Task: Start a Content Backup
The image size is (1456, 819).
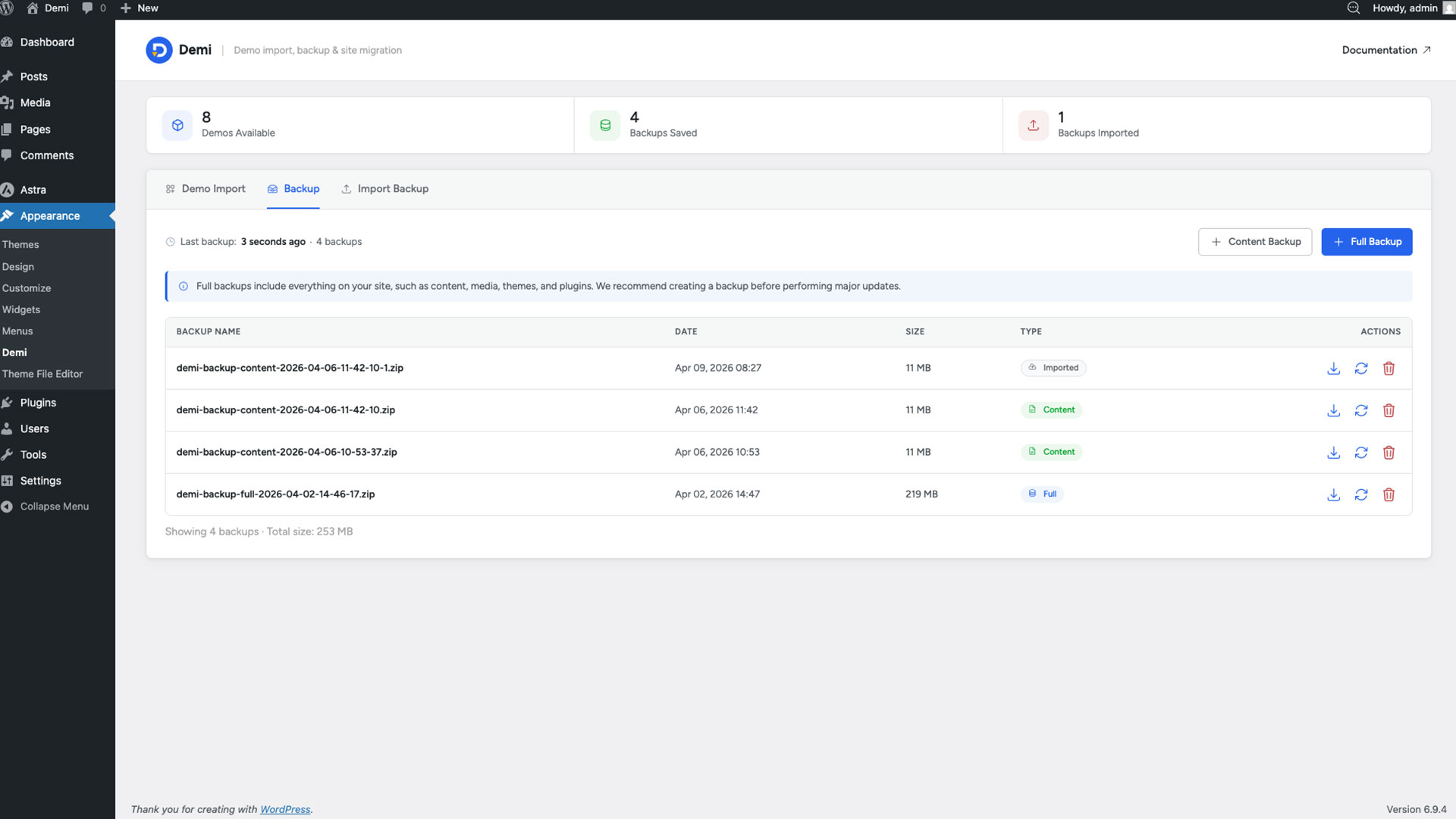Action: click(x=1255, y=241)
